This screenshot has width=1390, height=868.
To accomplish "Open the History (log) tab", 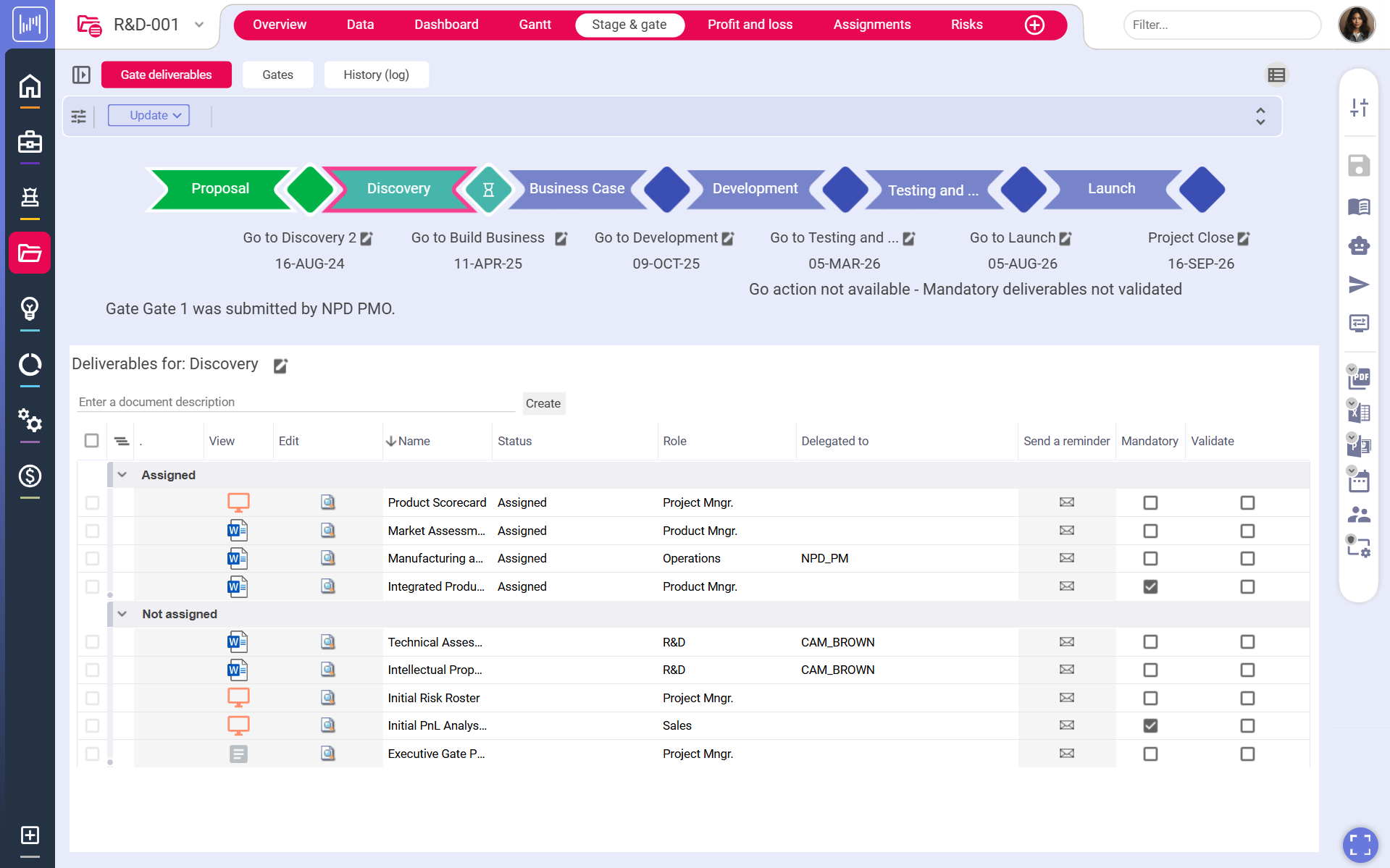I will pyautogui.click(x=376, y=75).
